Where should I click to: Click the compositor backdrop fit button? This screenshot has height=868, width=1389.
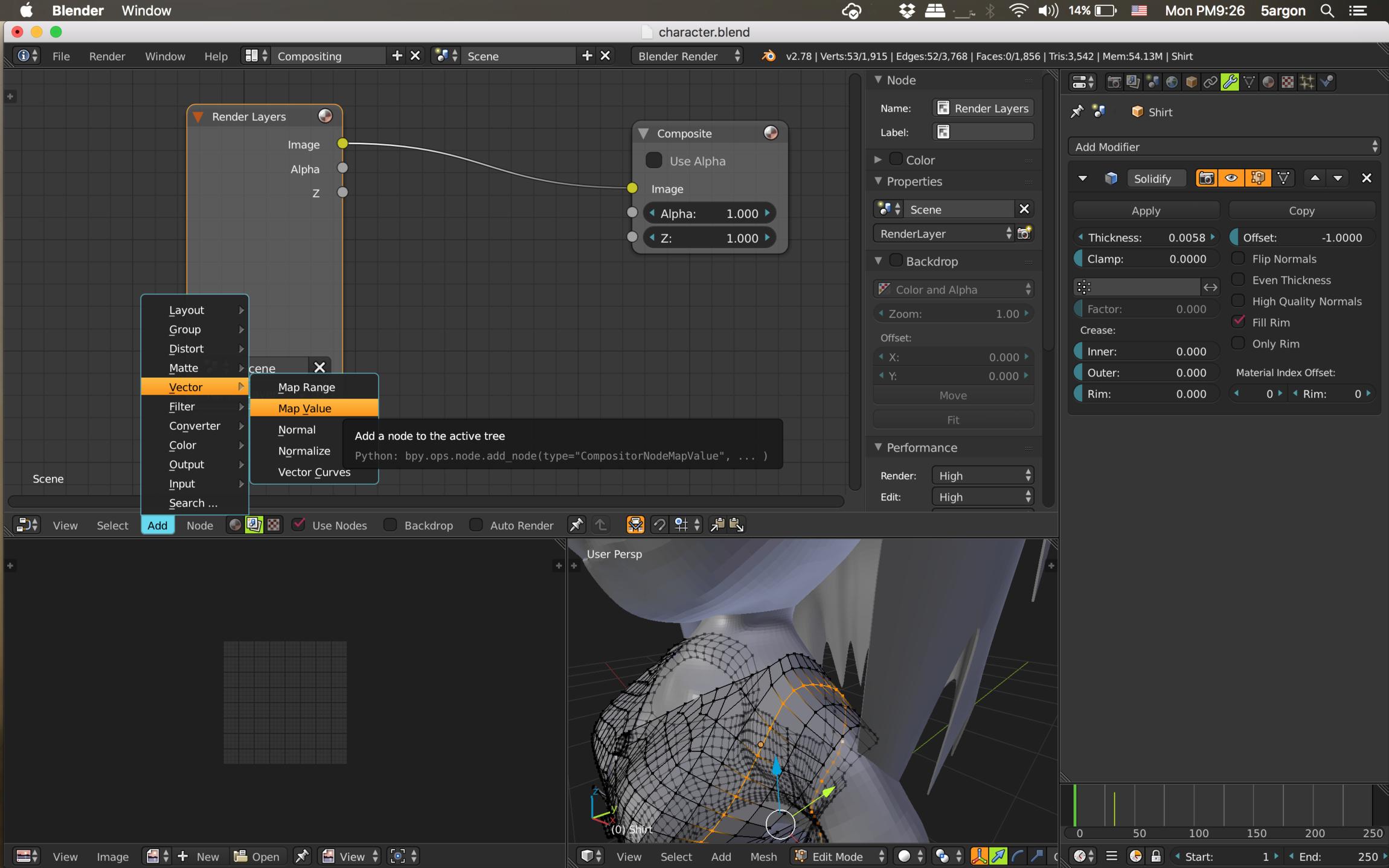point(952,419)
